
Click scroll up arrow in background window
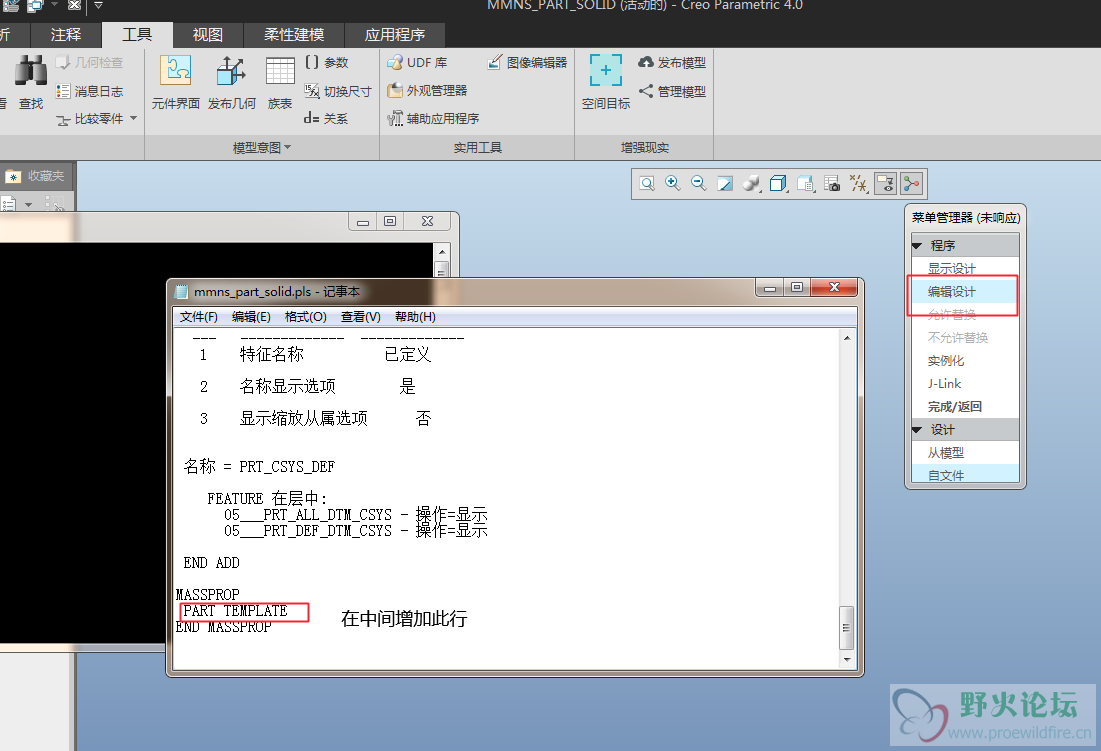point(442,251)
